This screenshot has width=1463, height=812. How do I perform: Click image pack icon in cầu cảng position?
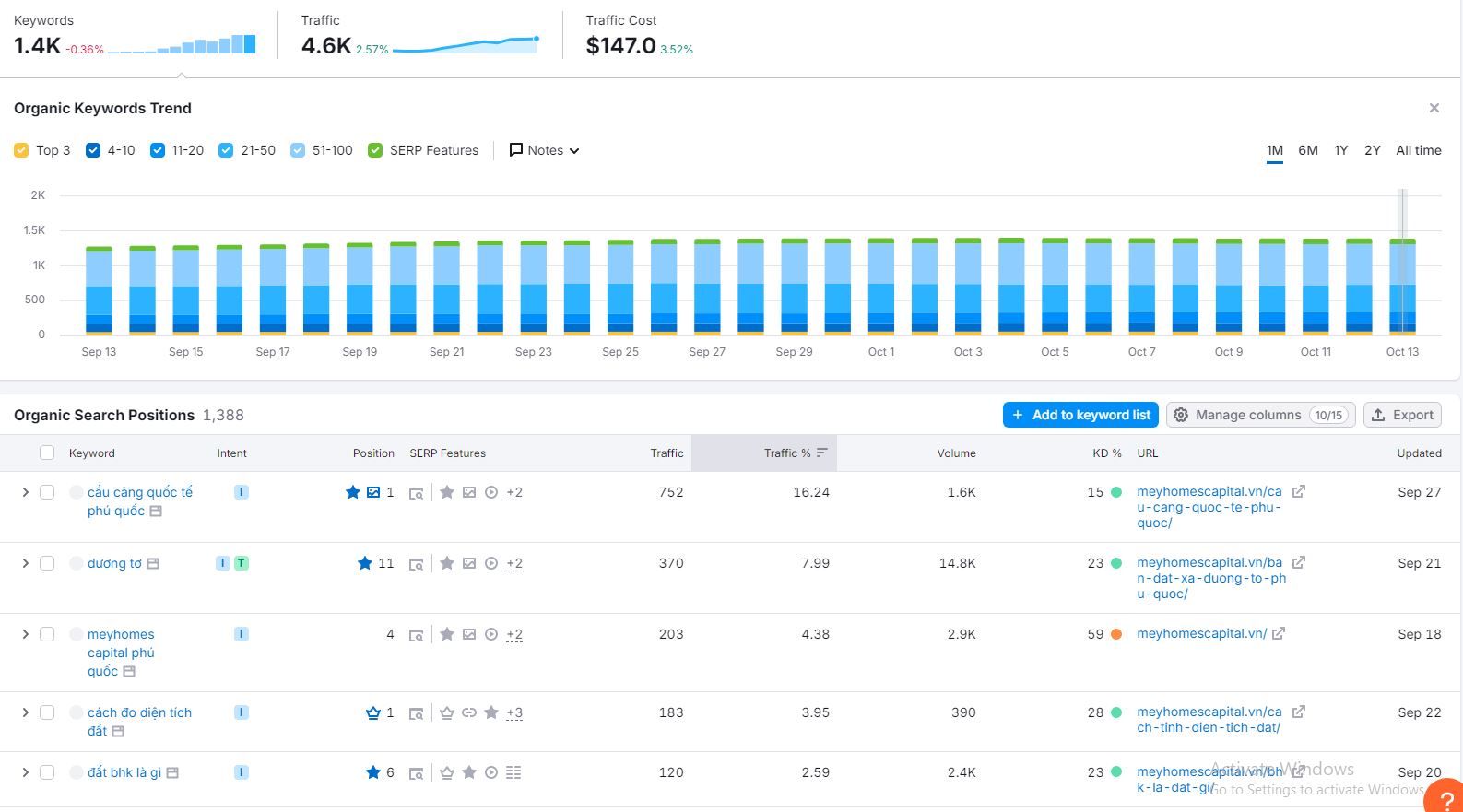pos(373,492)
